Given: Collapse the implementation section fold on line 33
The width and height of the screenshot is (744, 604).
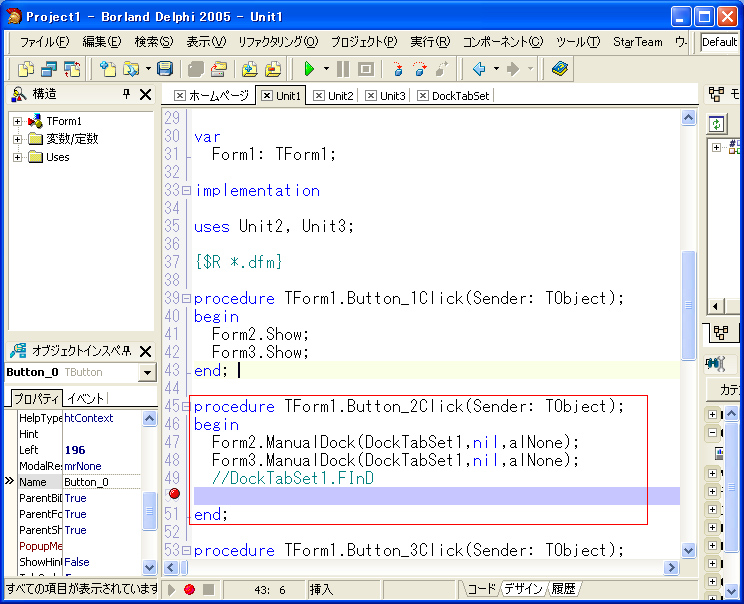Looking at the screenshot, I should (186, 191).
